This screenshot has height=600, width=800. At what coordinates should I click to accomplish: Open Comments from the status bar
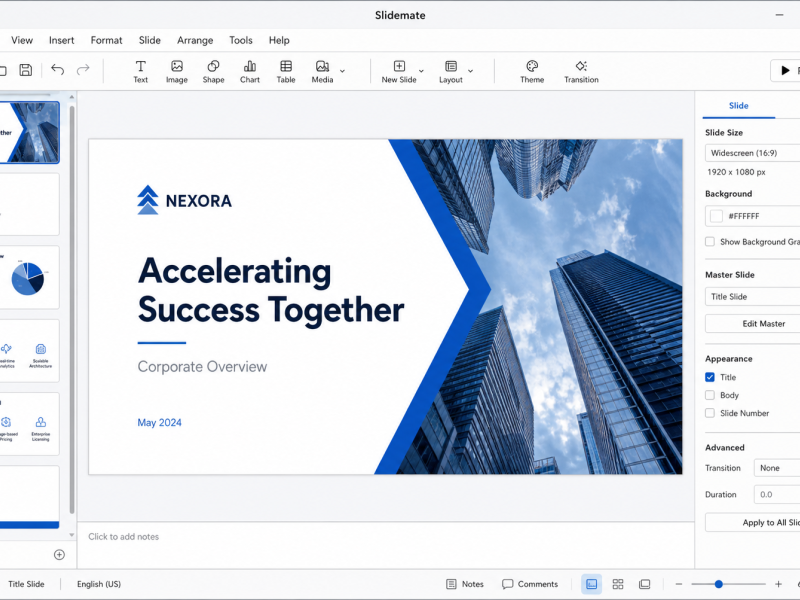pyautogui.click(x=530, y=584)
